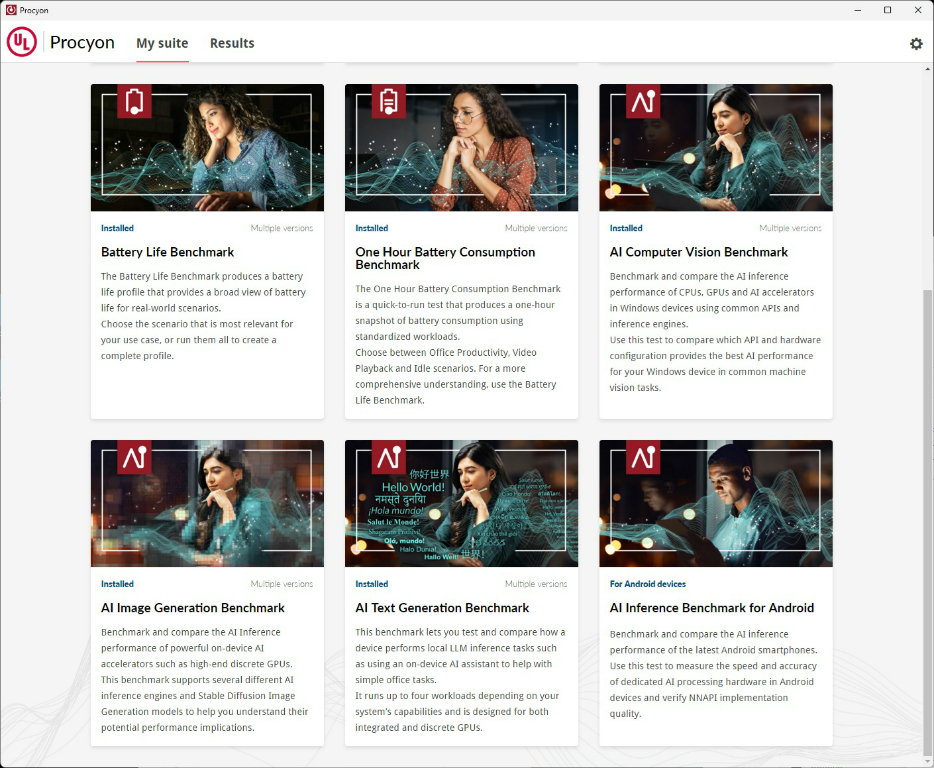Click the Procyon brand name in header
The width and height of the screenshot is (934, 768).
[82, 42]
